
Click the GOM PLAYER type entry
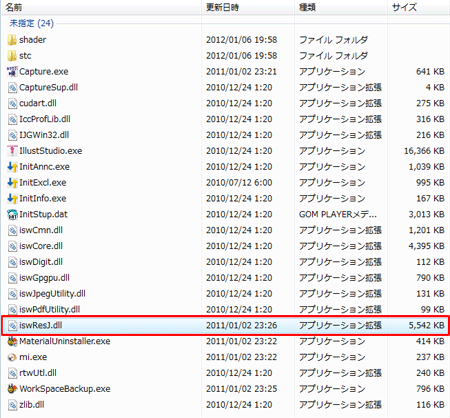tap(338, 214)
